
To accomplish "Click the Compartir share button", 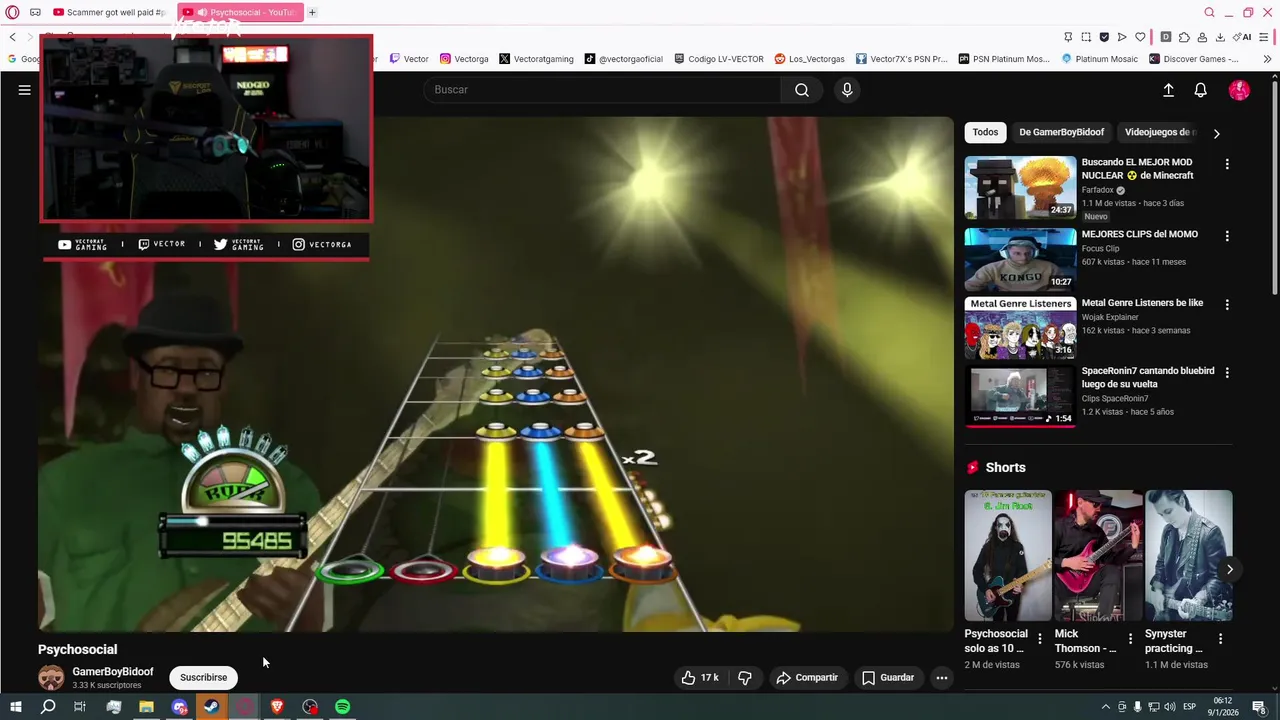I will tap(807, 677).
